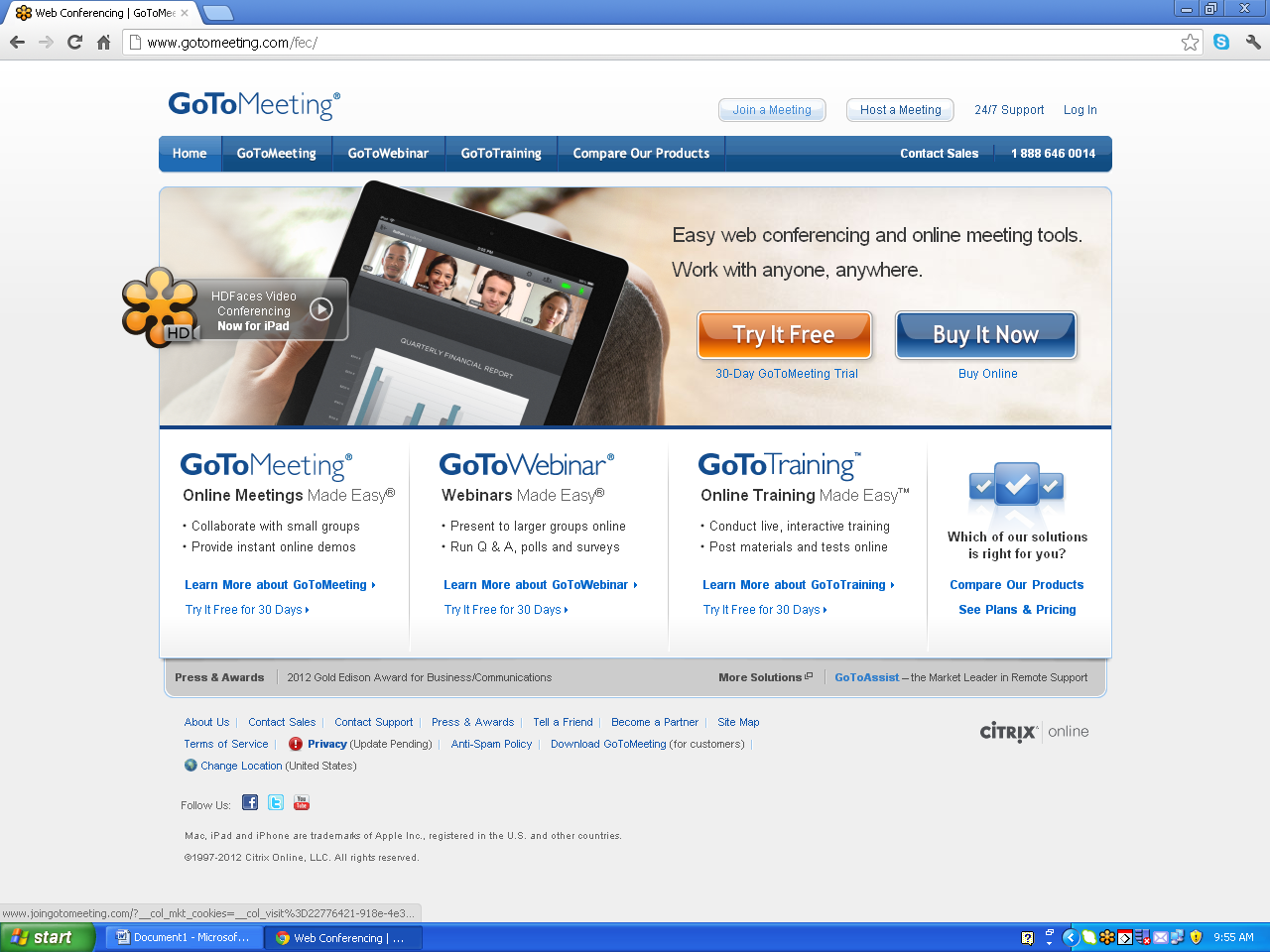Click Try It Free under GoToTraining
The width and height of the screenshot is (1270, 952).
[x=765, y=610]
